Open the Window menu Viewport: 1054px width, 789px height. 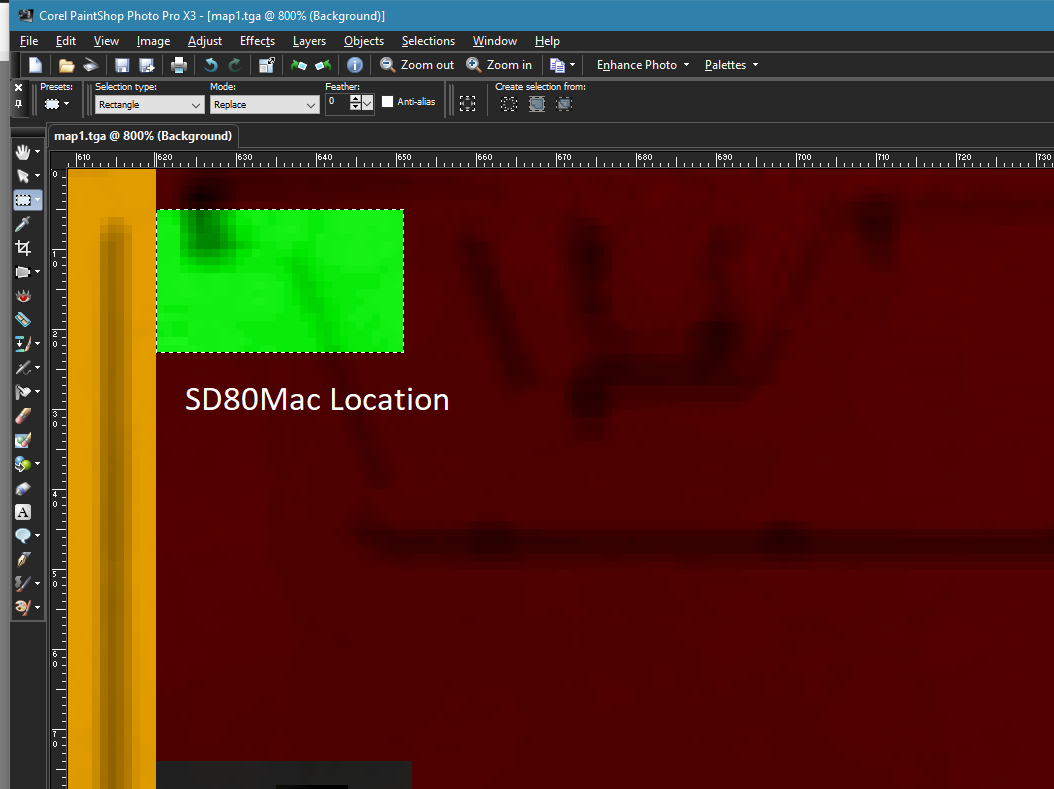(495, 41)
